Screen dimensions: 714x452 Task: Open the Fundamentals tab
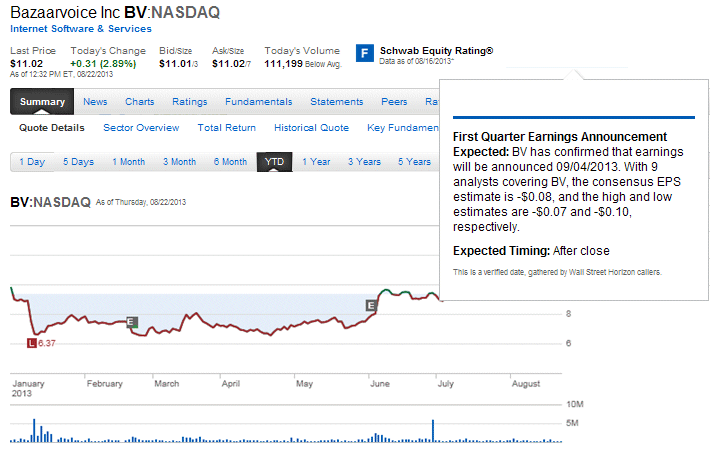[258, 102]
